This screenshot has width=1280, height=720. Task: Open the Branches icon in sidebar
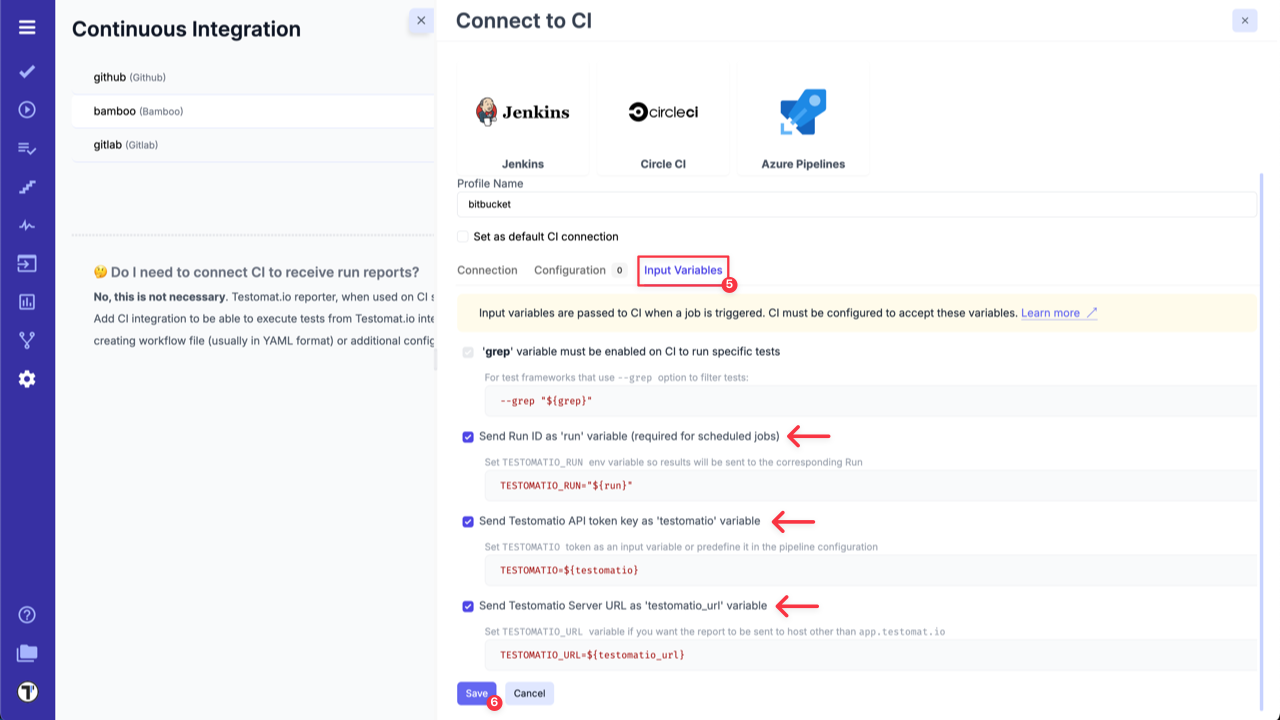[27, 340]
